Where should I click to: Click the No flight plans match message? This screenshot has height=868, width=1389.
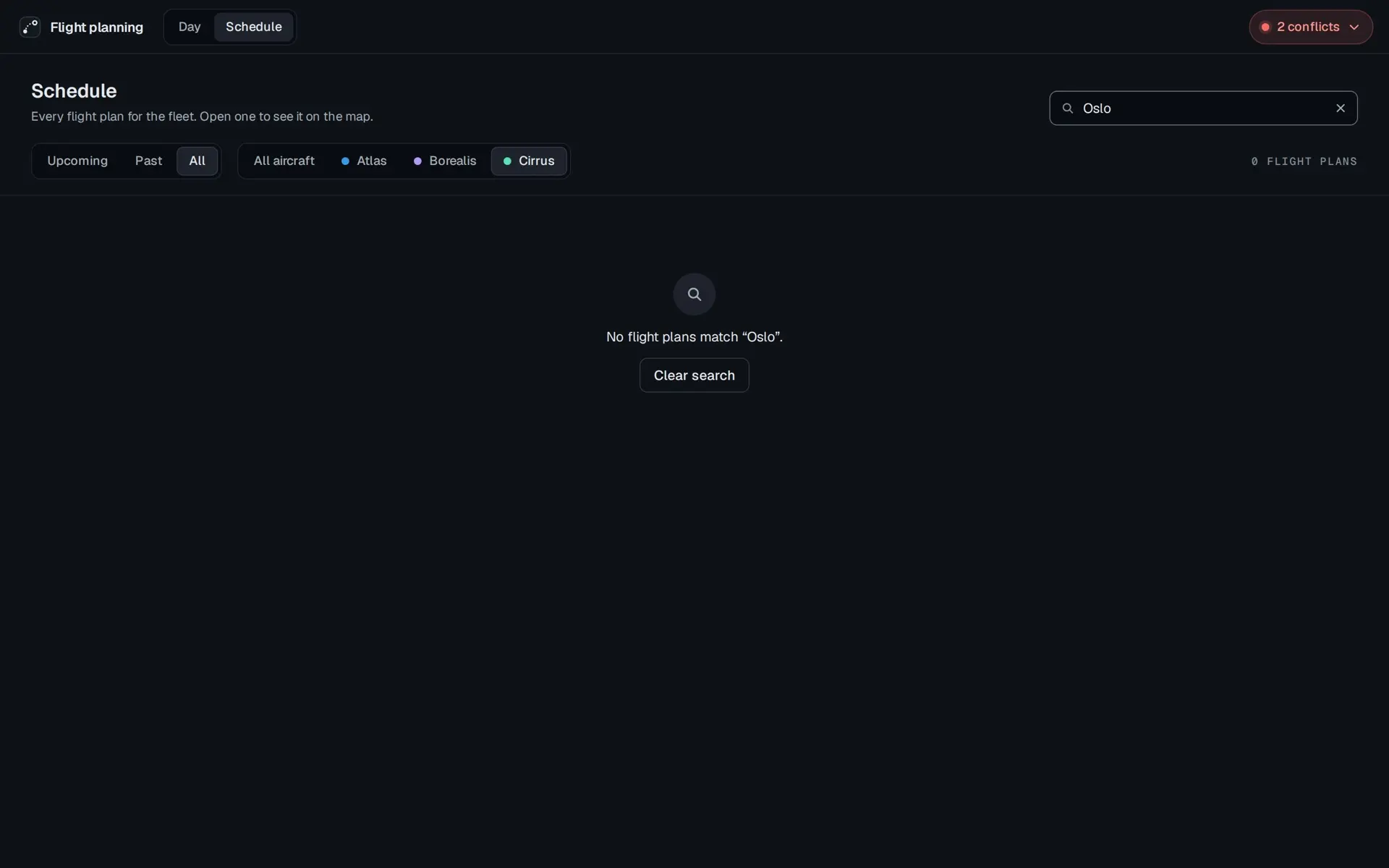[x=694, y=337]
